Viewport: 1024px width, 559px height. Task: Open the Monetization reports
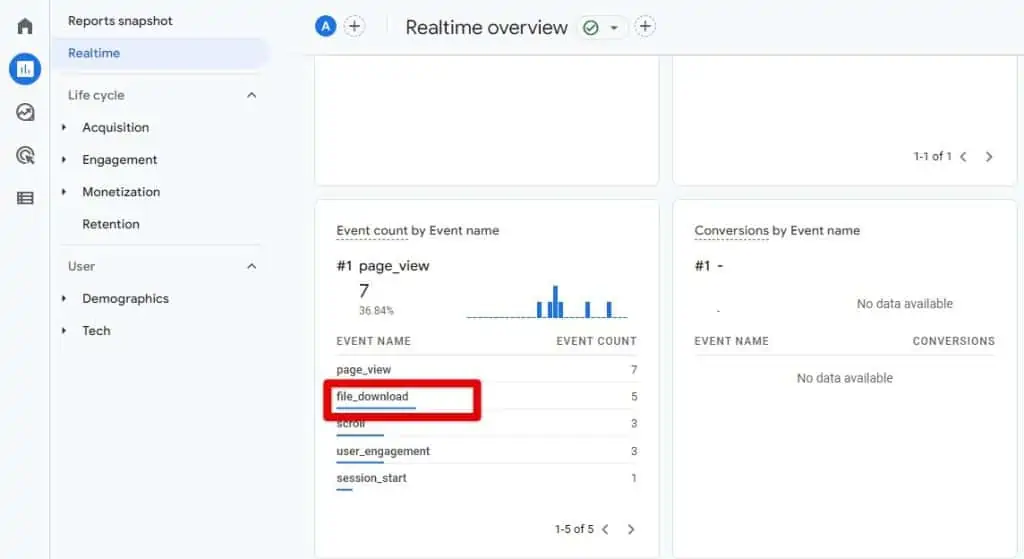pyautogui.click(x=121, y=191)
